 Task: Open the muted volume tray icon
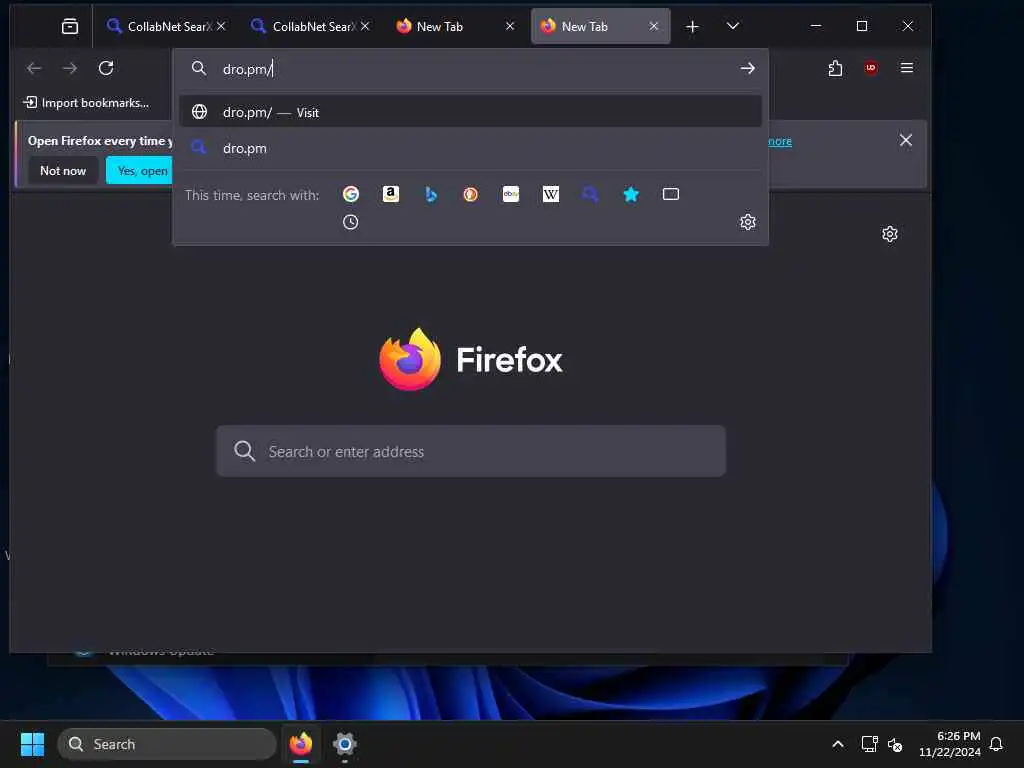click(x=895, y=744)
